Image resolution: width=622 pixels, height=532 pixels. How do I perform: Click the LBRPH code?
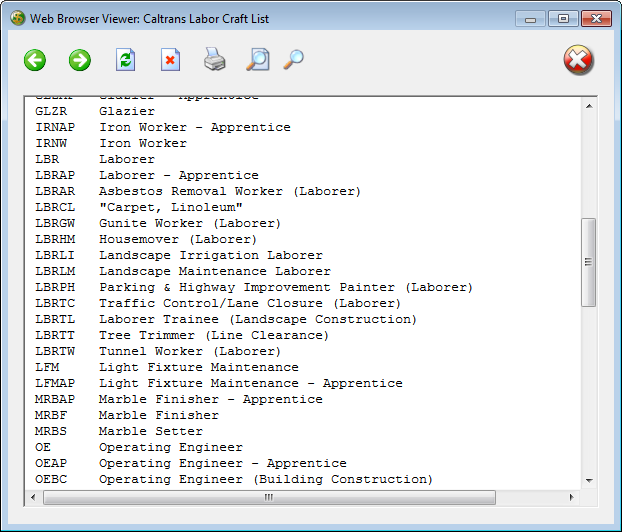[55, 287]
